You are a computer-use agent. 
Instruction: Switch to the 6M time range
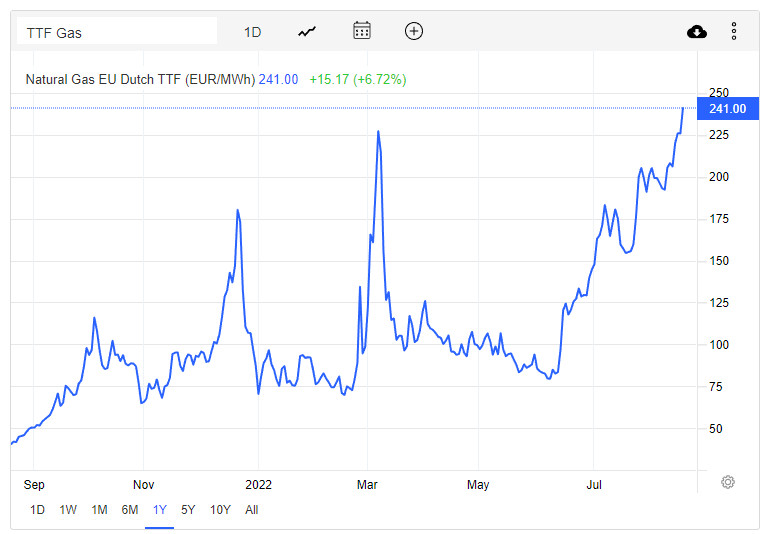click(130, 510)
